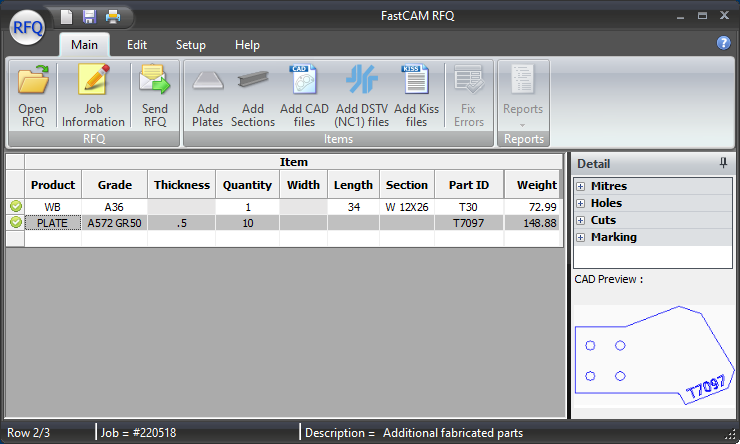Add Sections to the item list
Screen dimensions: 740x444
[253, 96]
